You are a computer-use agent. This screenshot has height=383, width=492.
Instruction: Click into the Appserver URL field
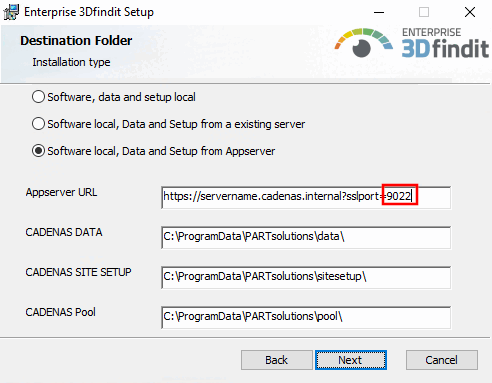pyautogui.click(x=306, y=197)
